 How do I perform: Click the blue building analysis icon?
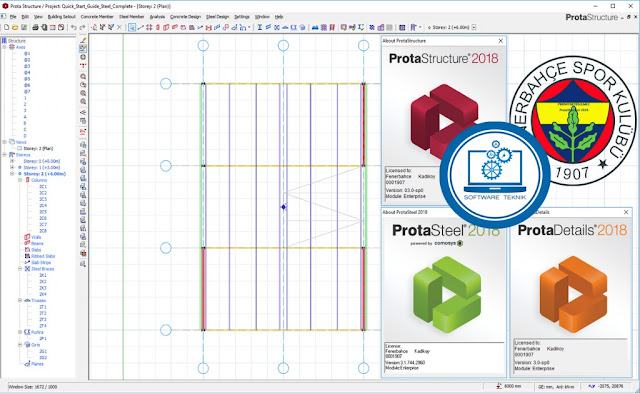coord(315,27)
